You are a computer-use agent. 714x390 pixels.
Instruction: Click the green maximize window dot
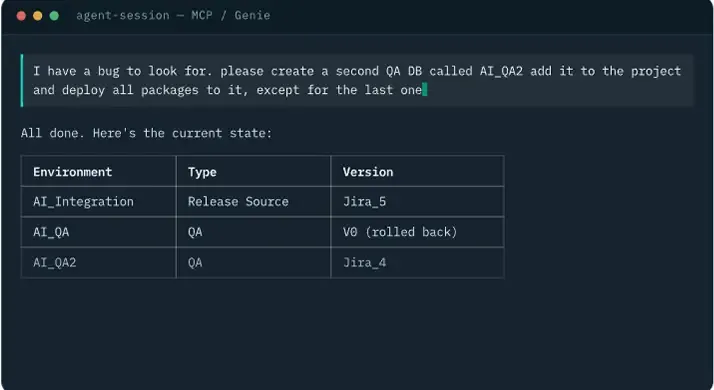tap(54, 16)
